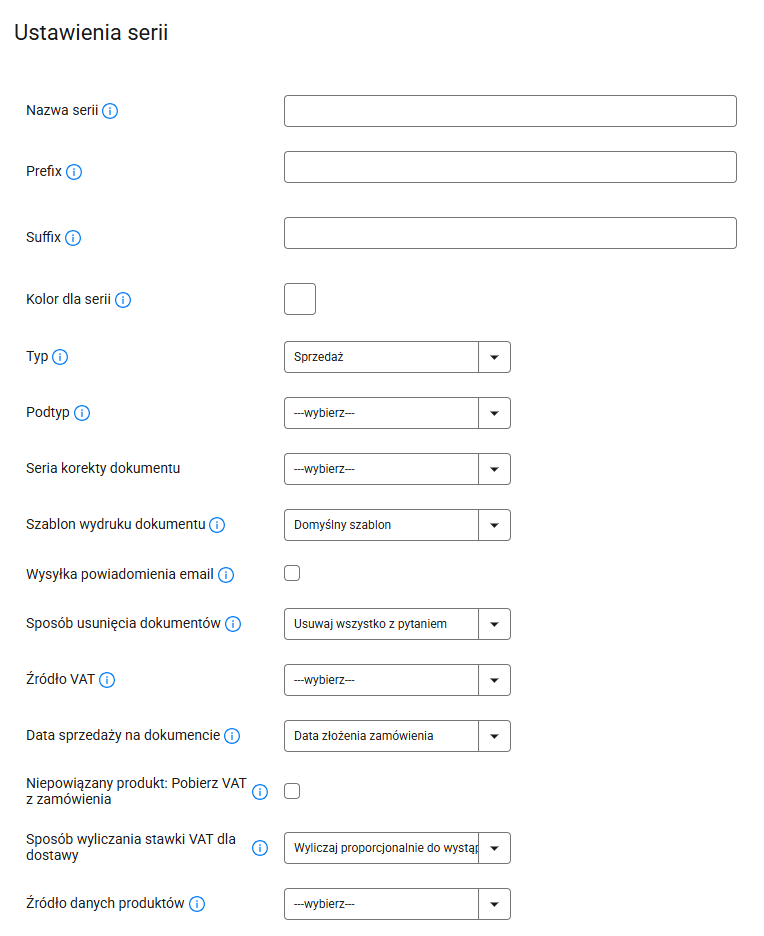Enable Wysyłka powiadomienia email checkbox

point(292,573)
